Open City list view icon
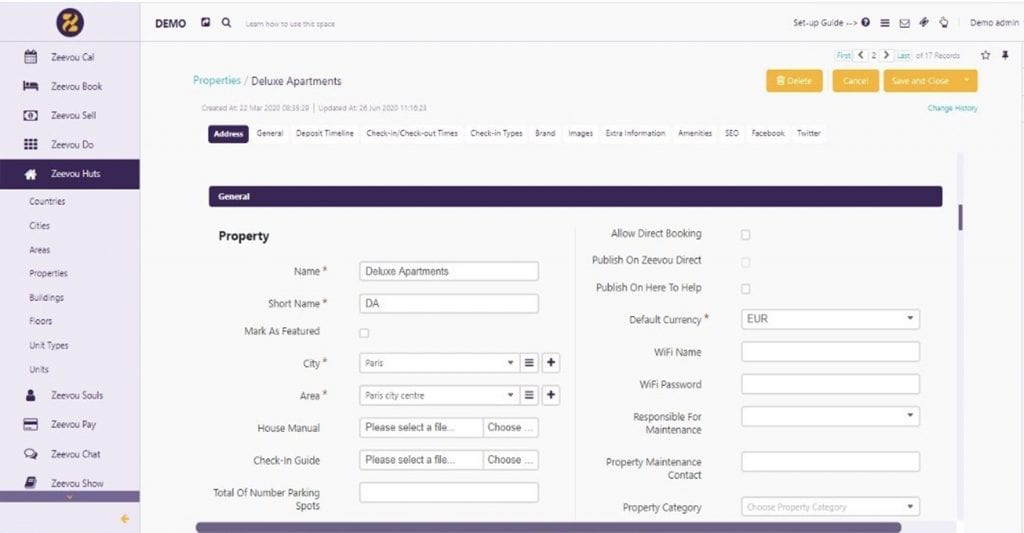The width and height of the screenshot is (1024, 533). [529, 363]
